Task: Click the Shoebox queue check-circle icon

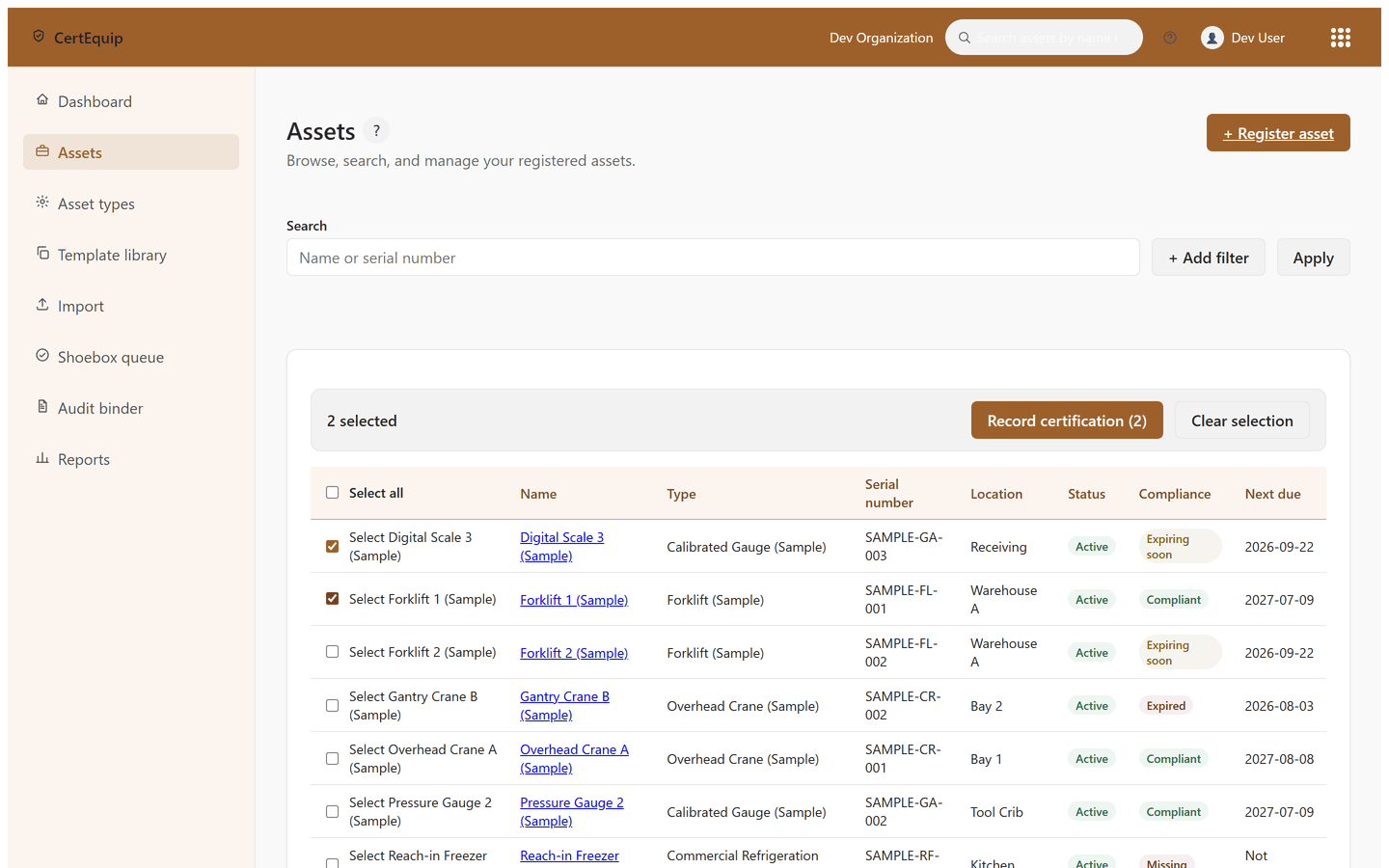Action: (42, 356)
